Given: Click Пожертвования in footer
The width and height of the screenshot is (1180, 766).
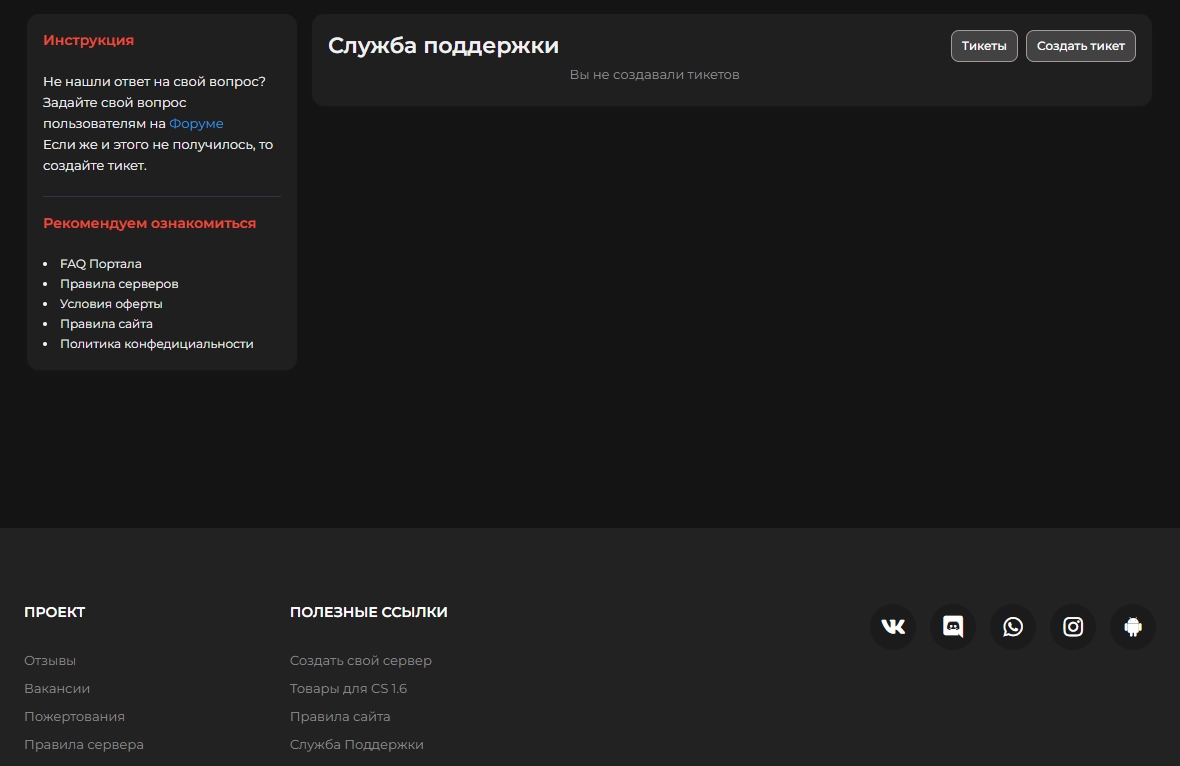Looking at the screenshot, I should (x=74, y=717).
